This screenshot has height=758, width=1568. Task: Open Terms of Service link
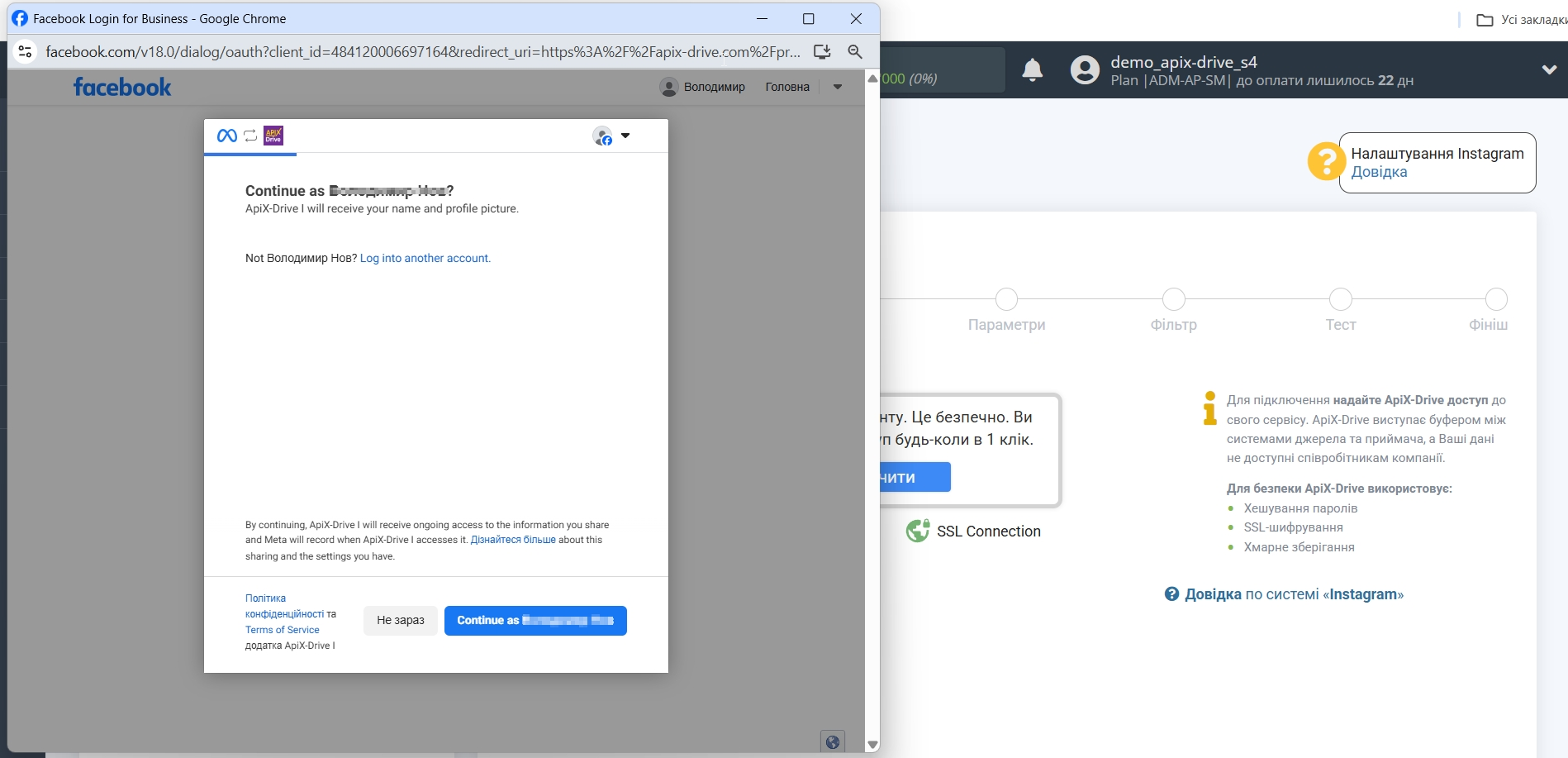[x=282, y=630]
